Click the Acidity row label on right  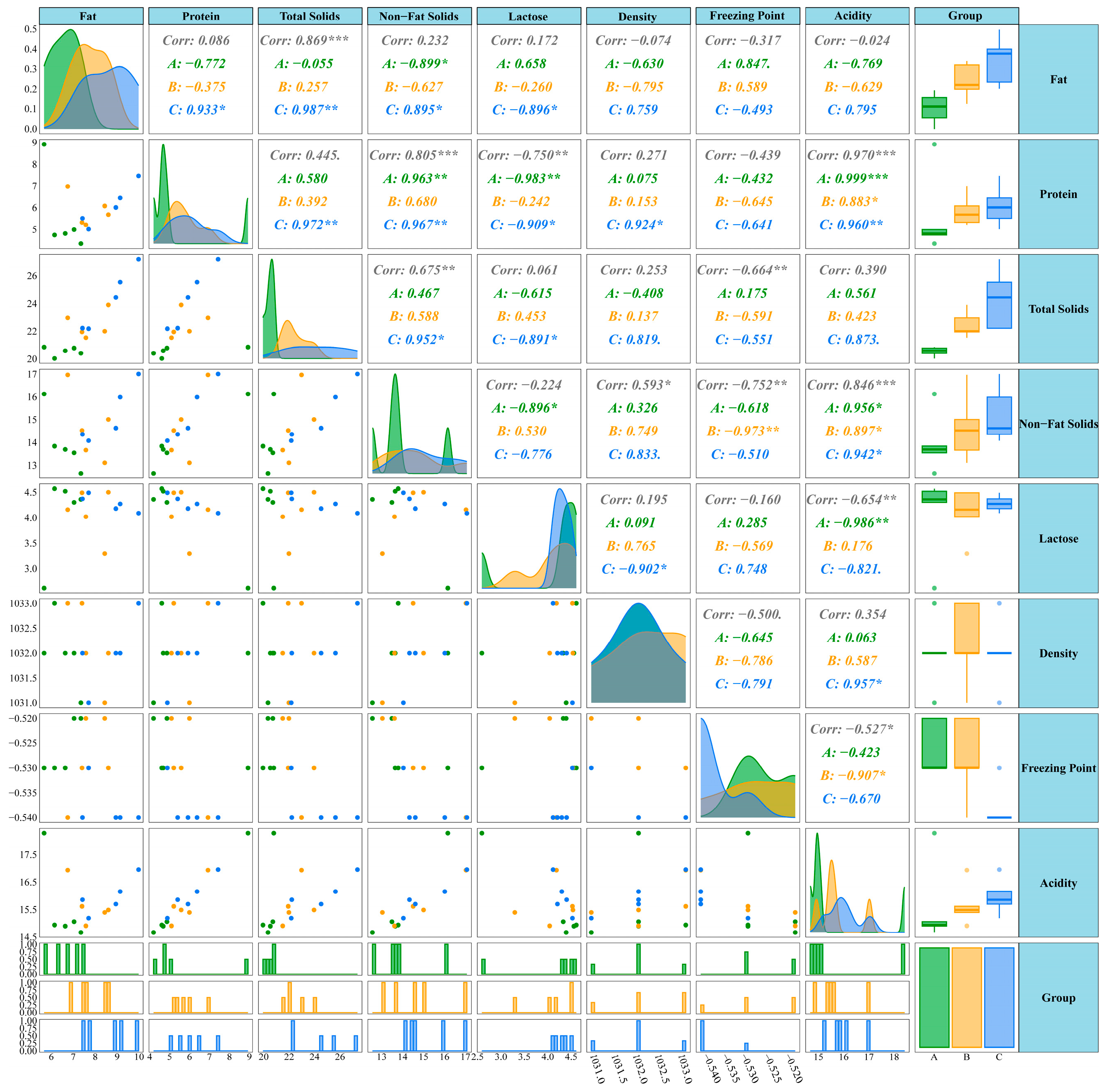coord(1058,883)
